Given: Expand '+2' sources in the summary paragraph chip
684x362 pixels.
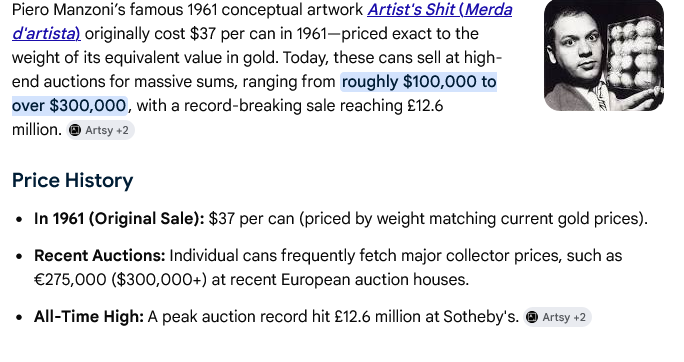Looking at the screenshot, I should tap(122, 130).
